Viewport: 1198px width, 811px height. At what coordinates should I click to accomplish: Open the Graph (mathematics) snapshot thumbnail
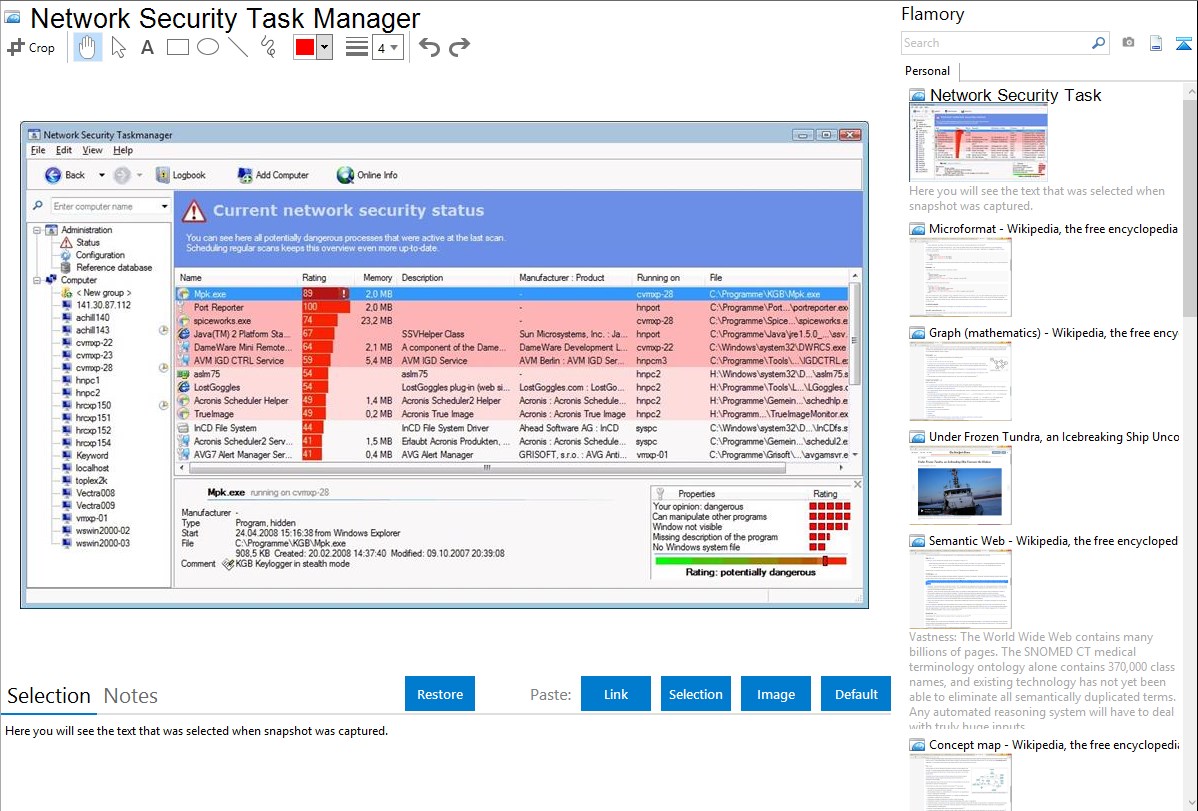pos(960,381)
